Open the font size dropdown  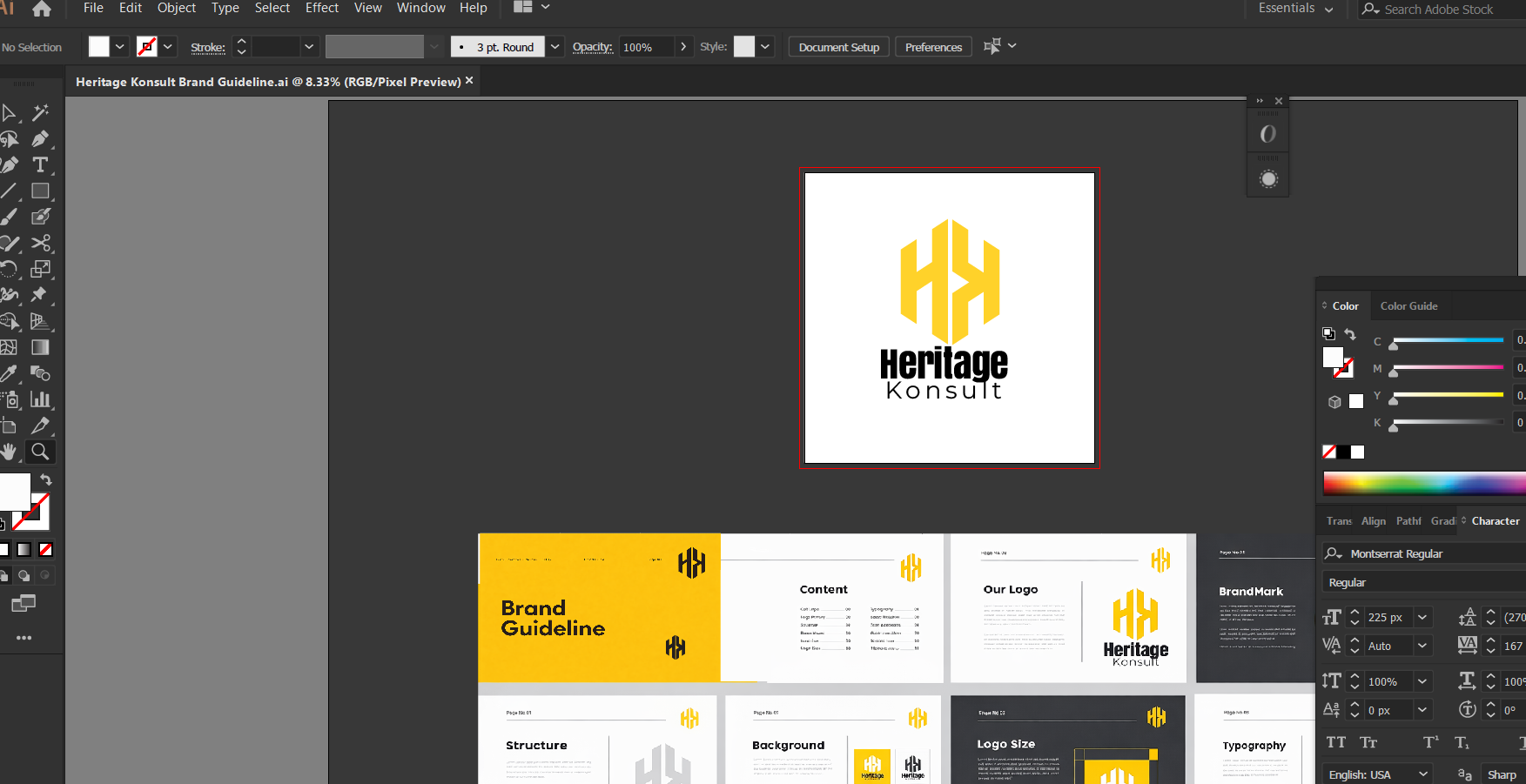point(1422,617)
